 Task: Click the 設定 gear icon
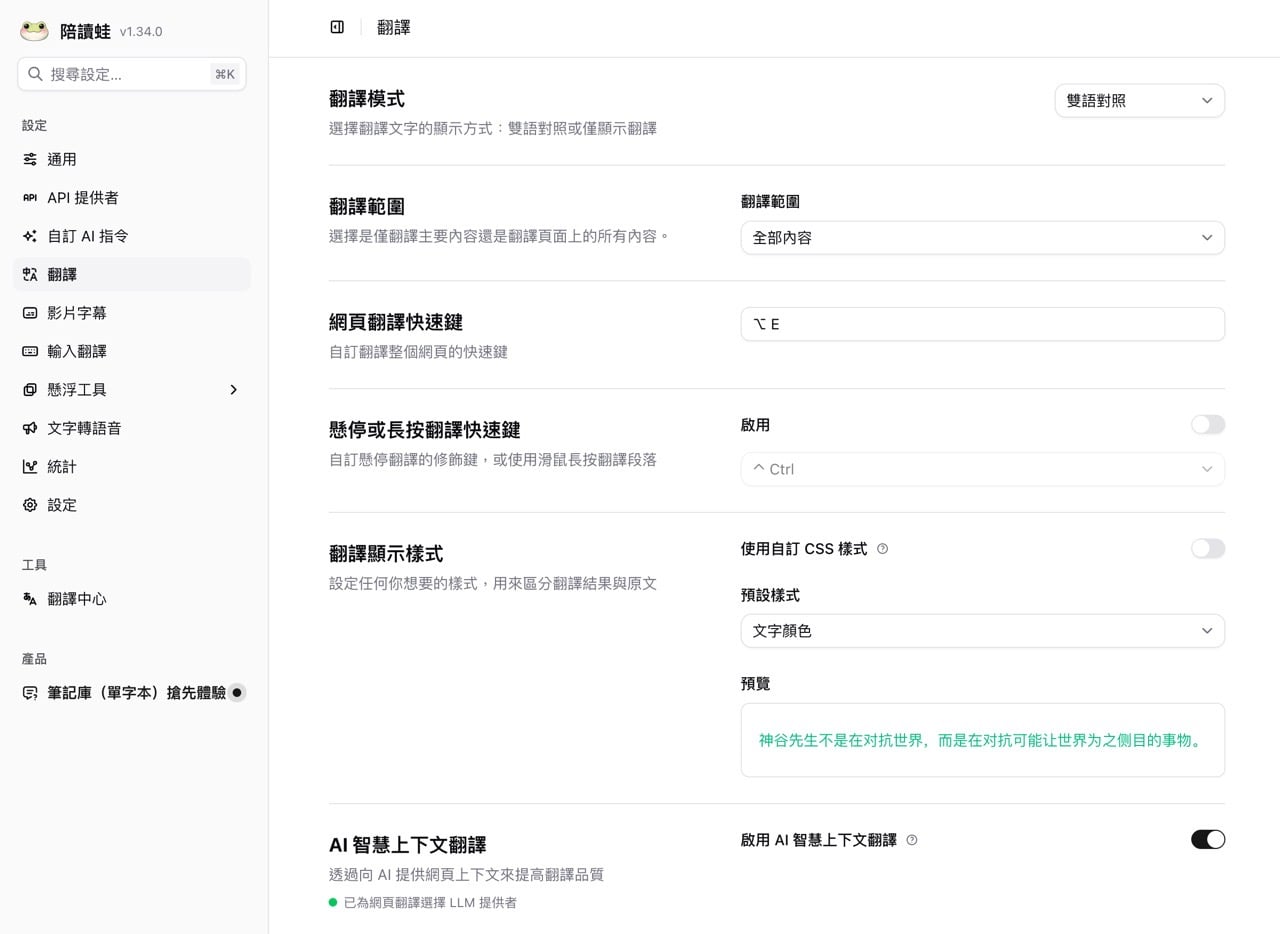[30, 505]
